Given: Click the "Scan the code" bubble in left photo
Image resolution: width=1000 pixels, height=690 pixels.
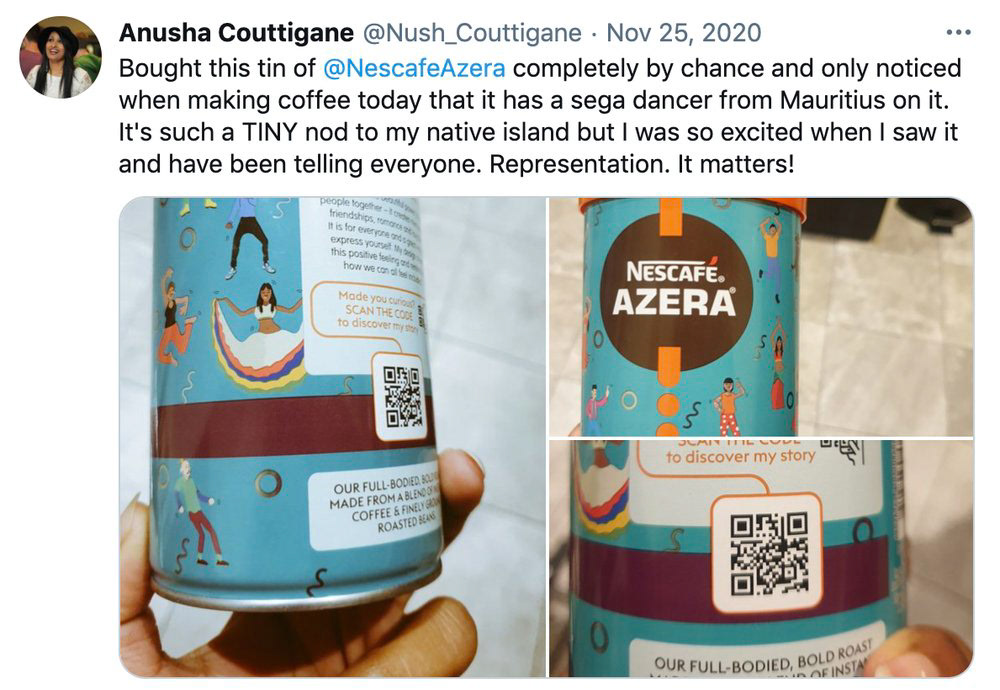Looking at the screenshot, I should [x=371, y=310].
